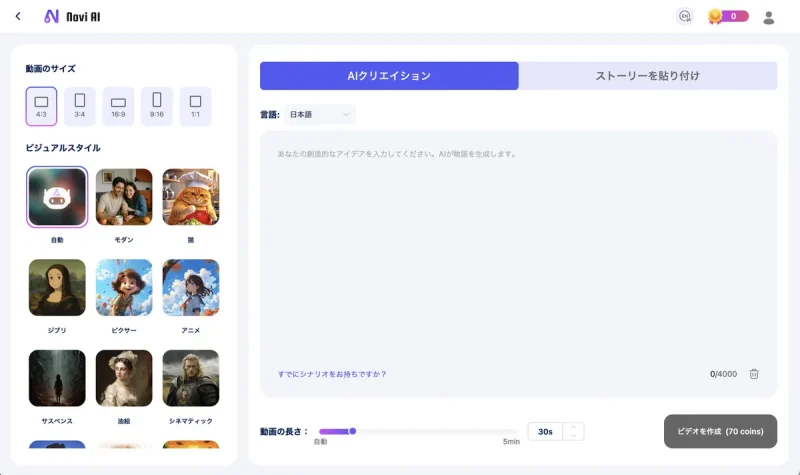The width and height of the screenshot is (800, 475).
Task: Choose the 猫 visual style thumbnail
Action: pyautogui.click(x=190, y=197)
